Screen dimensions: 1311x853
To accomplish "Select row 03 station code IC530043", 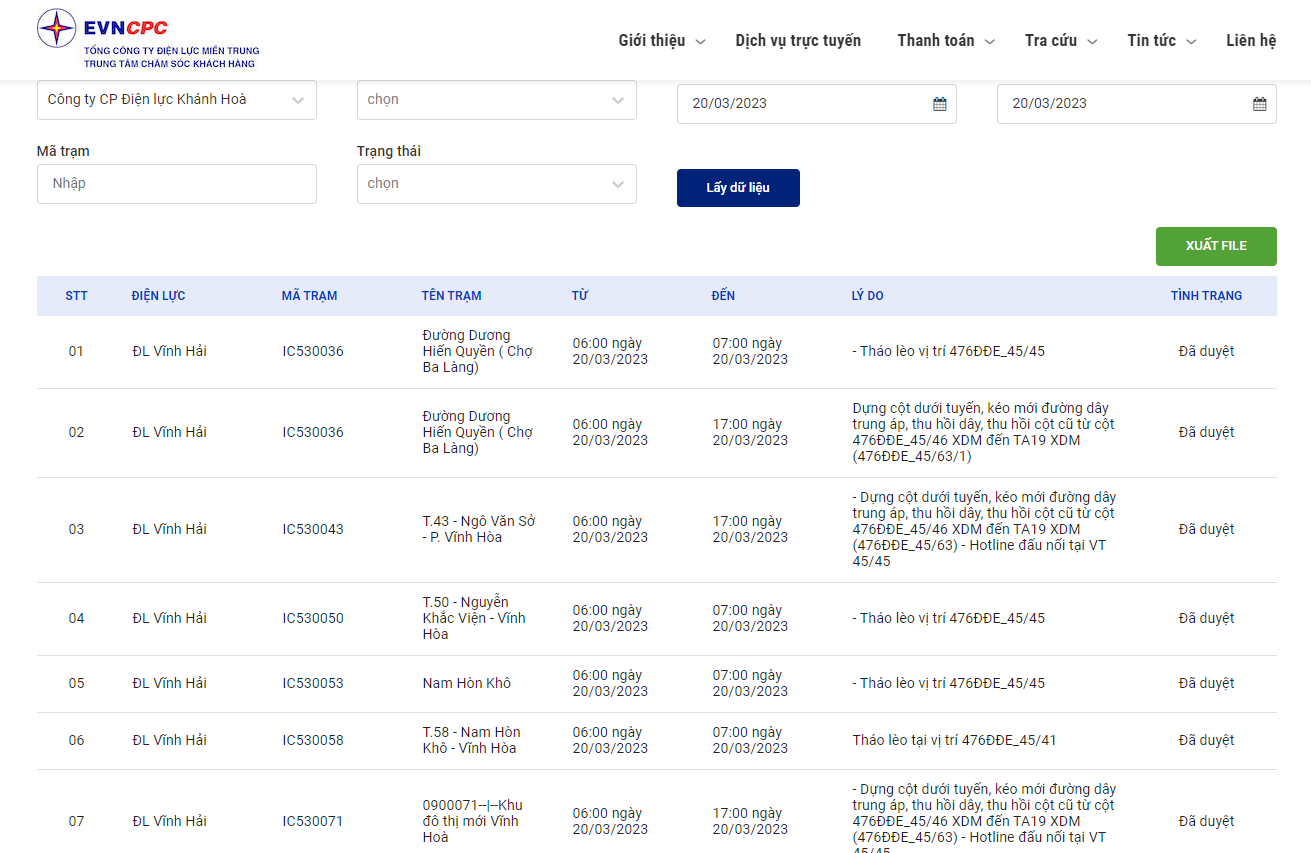I will pyautogui.click(x=312, y=529).
